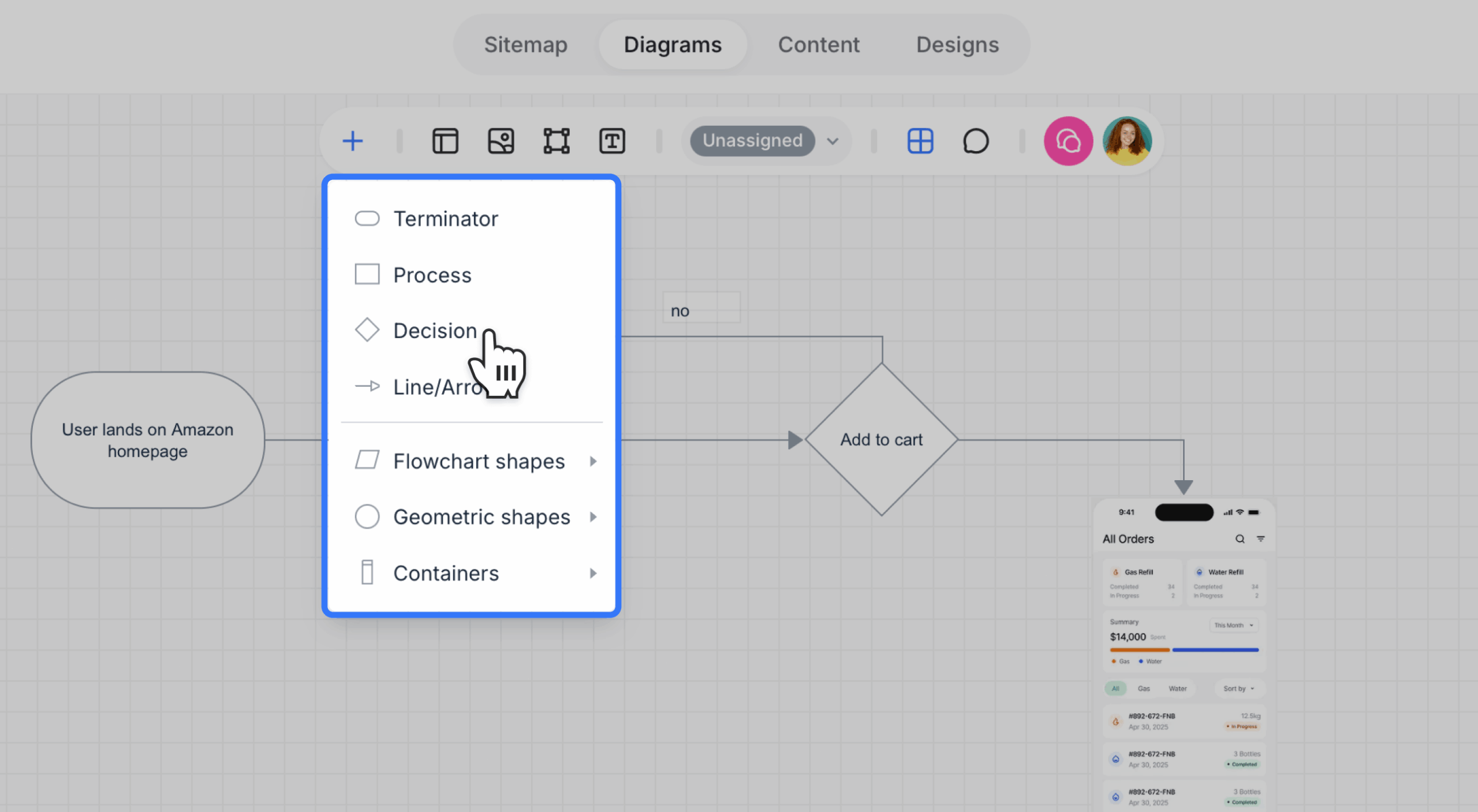Switch to the Content tab
This screenshot has height=812, width=1478.
tap(819, 45)
